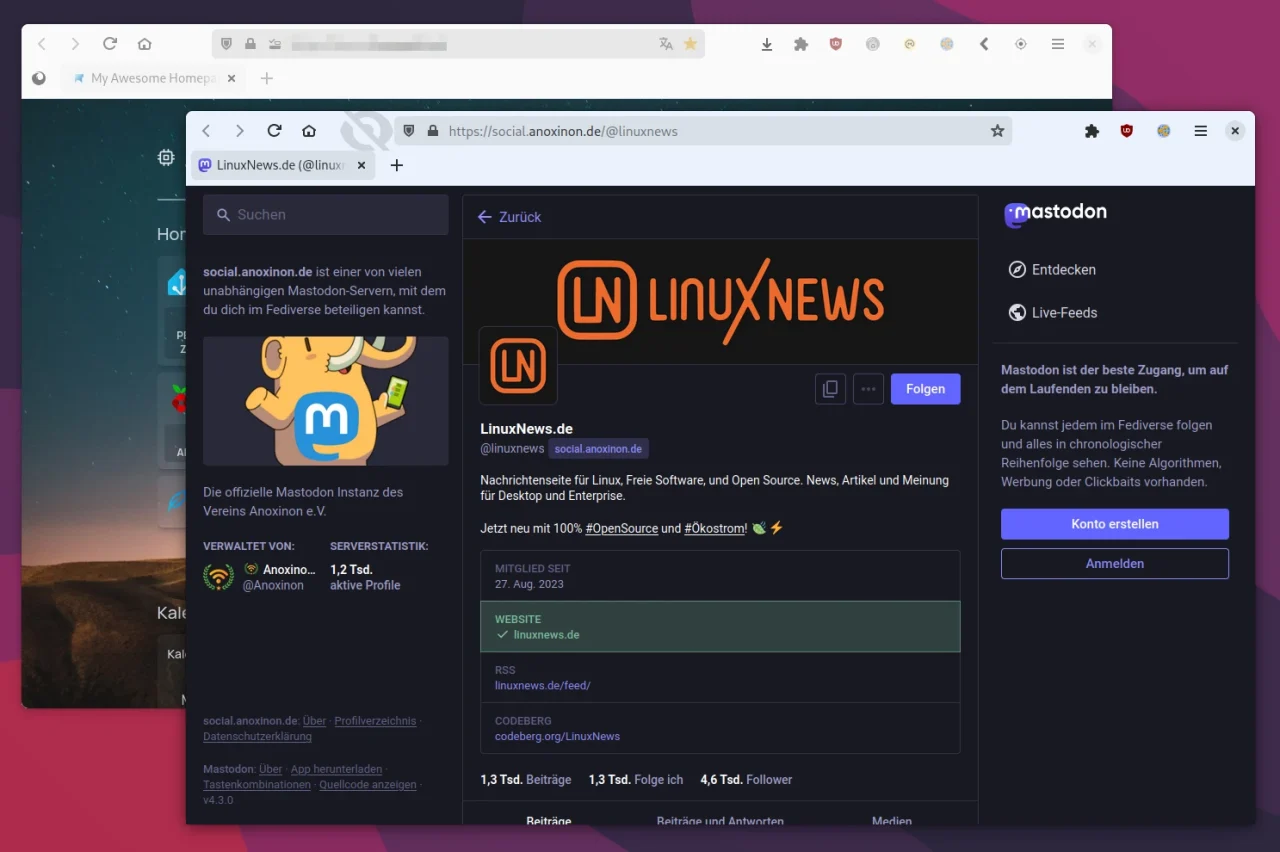Open Live-Feeds in Mastodon sidebar
The image size is (1280, 852).
point(1053,313)
